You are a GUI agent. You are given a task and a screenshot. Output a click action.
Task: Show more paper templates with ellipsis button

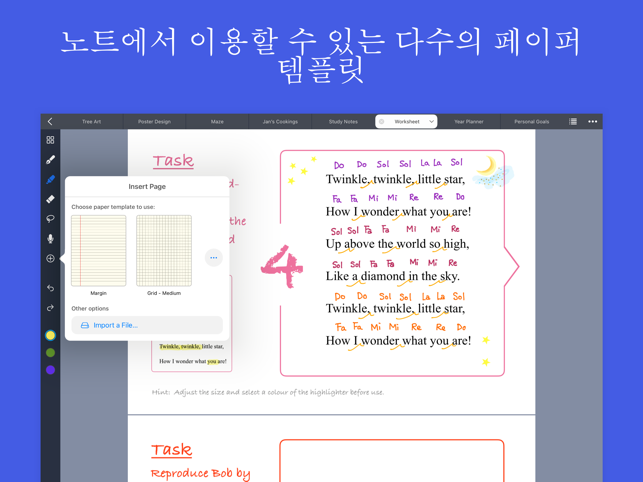pos(214,258)
